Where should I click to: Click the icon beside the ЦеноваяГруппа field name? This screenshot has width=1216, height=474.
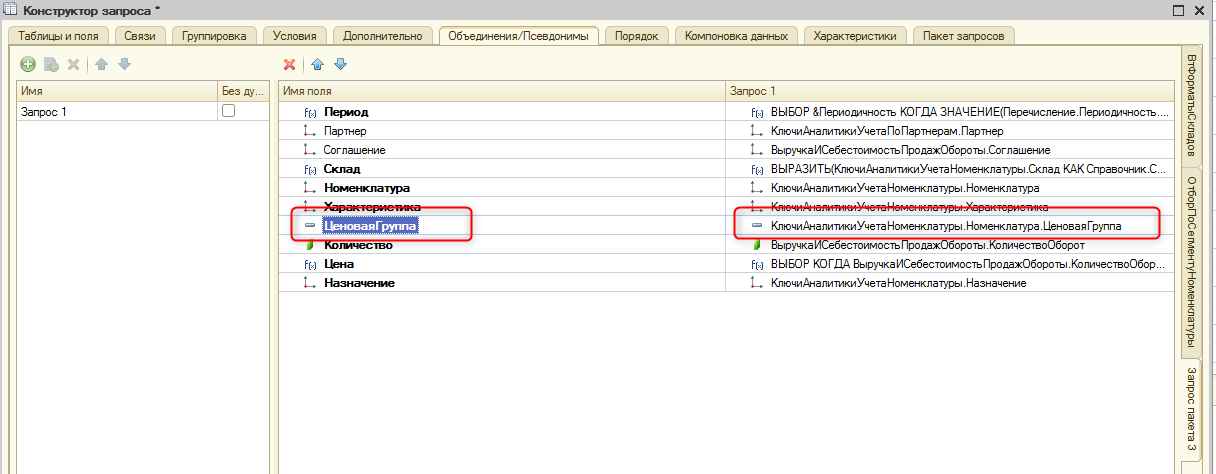click(309, 226)
